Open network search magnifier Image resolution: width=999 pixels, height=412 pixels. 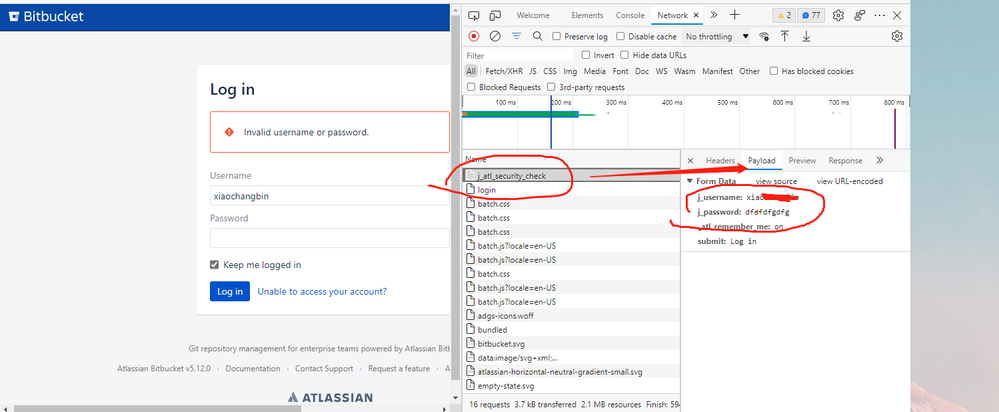[x=537, y=36]
